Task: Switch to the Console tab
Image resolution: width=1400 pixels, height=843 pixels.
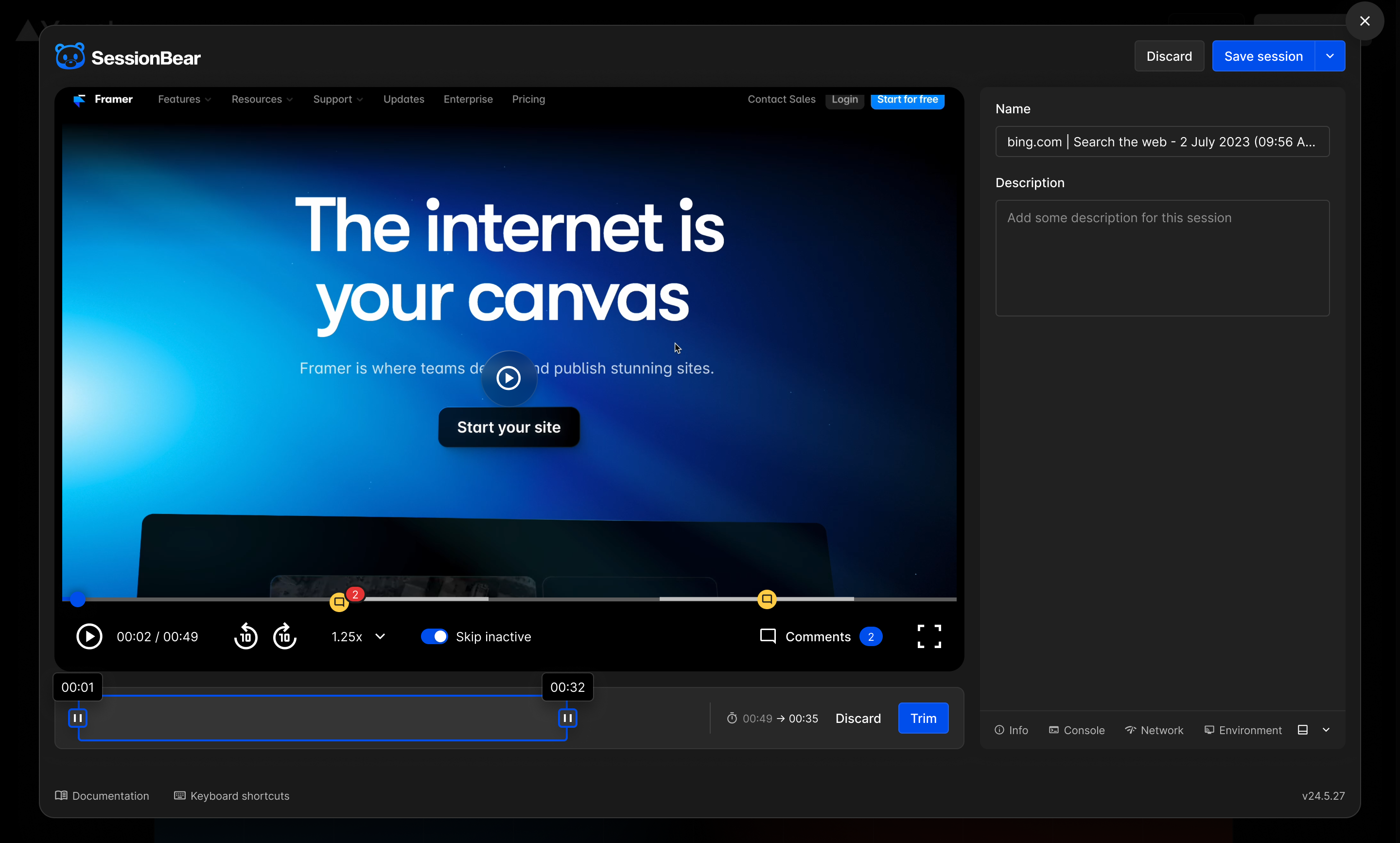Action: coord(1077,730)
